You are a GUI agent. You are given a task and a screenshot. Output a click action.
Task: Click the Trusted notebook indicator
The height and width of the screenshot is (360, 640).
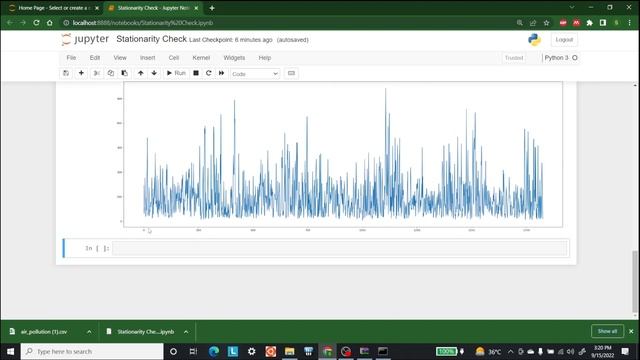(514, 58)
